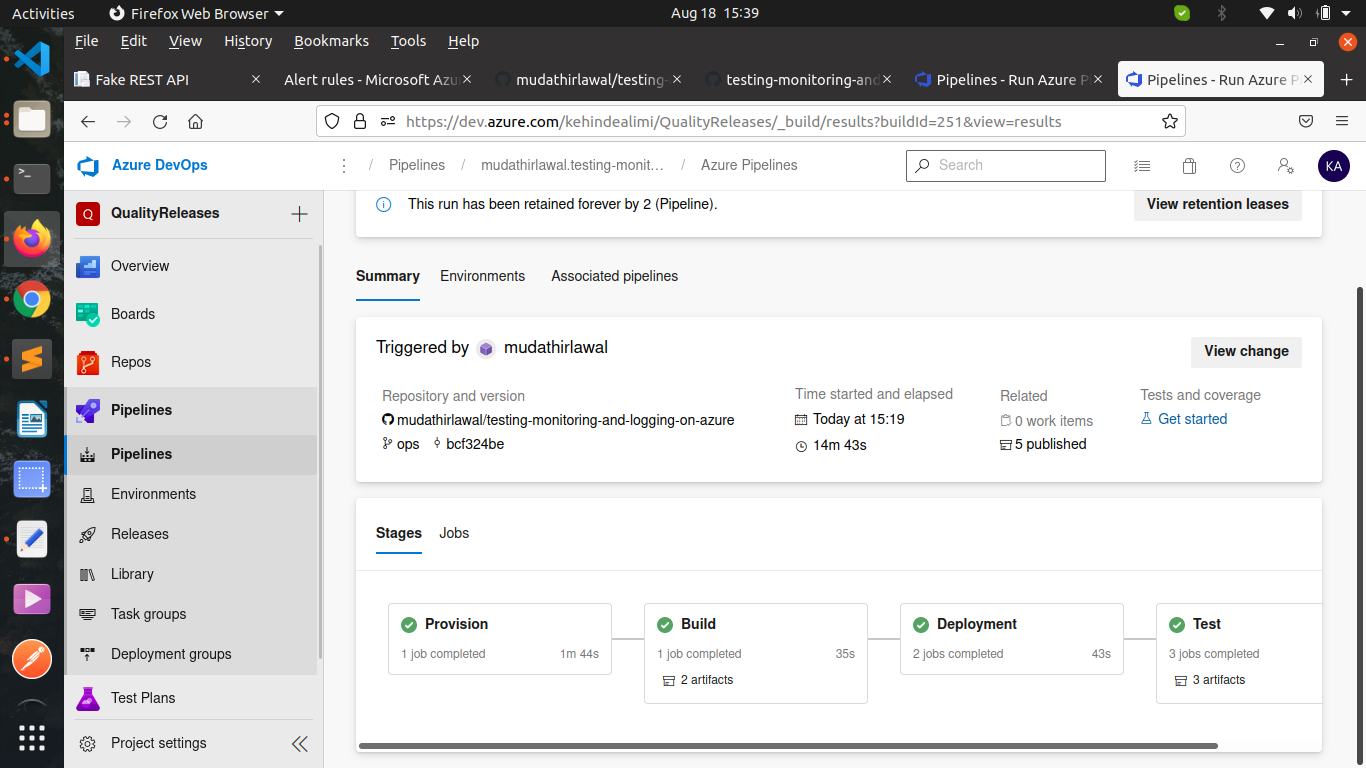The image size is (1366, 768).
Task: Collapse the sidebar with double chevron
Action: pos(299,743)
